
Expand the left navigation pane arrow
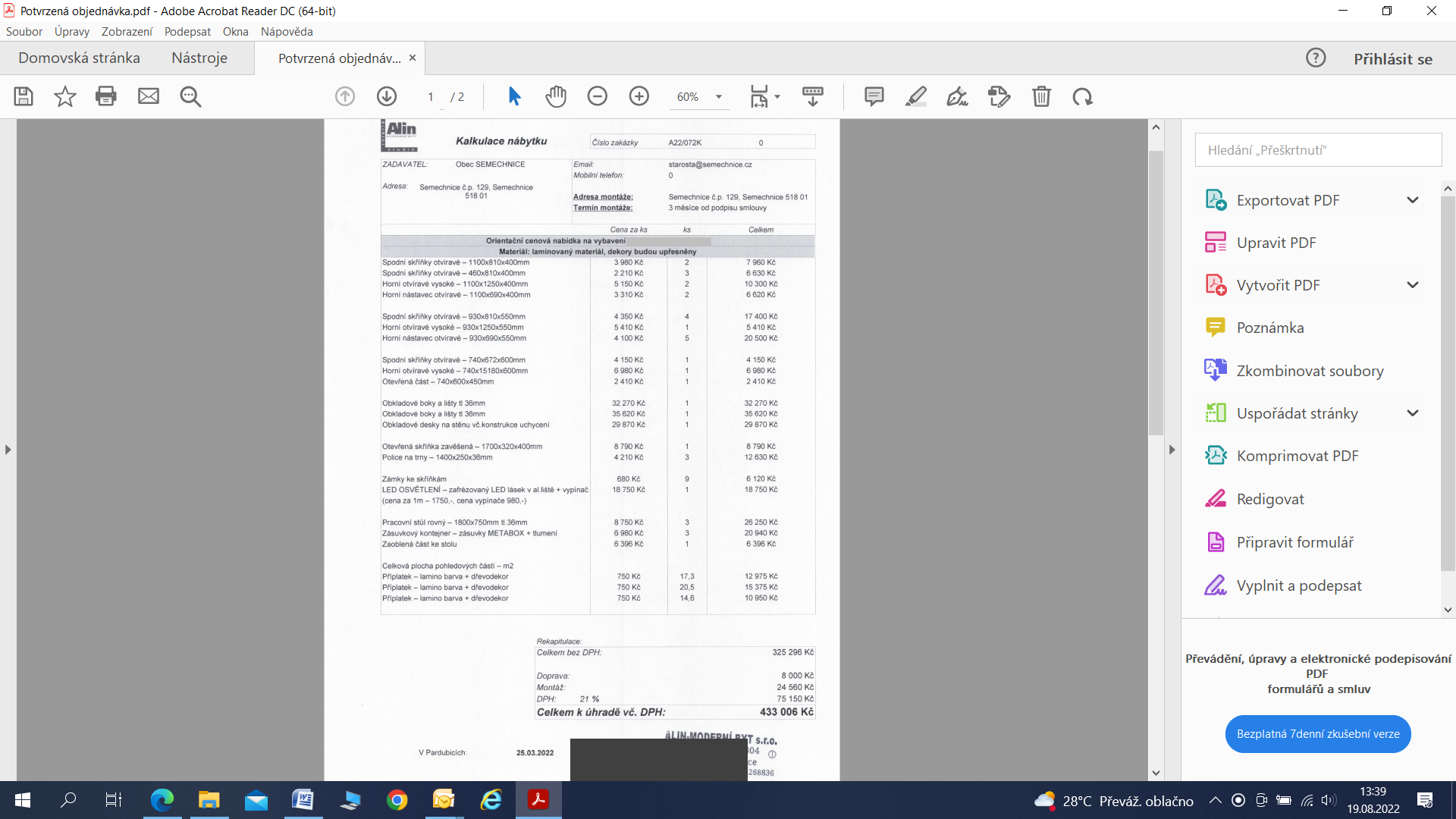8,450
